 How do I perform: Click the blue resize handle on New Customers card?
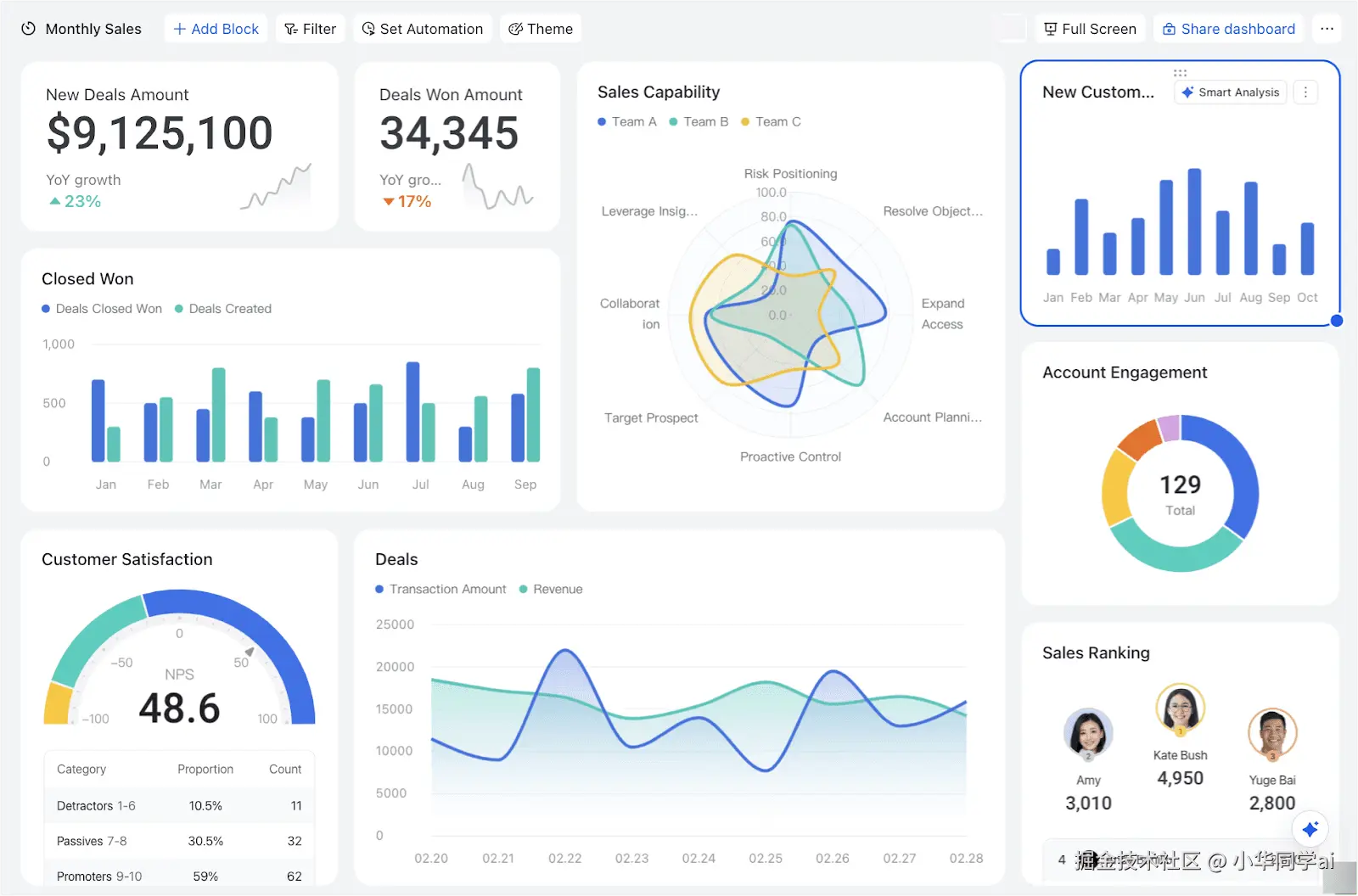point(1337,321)
